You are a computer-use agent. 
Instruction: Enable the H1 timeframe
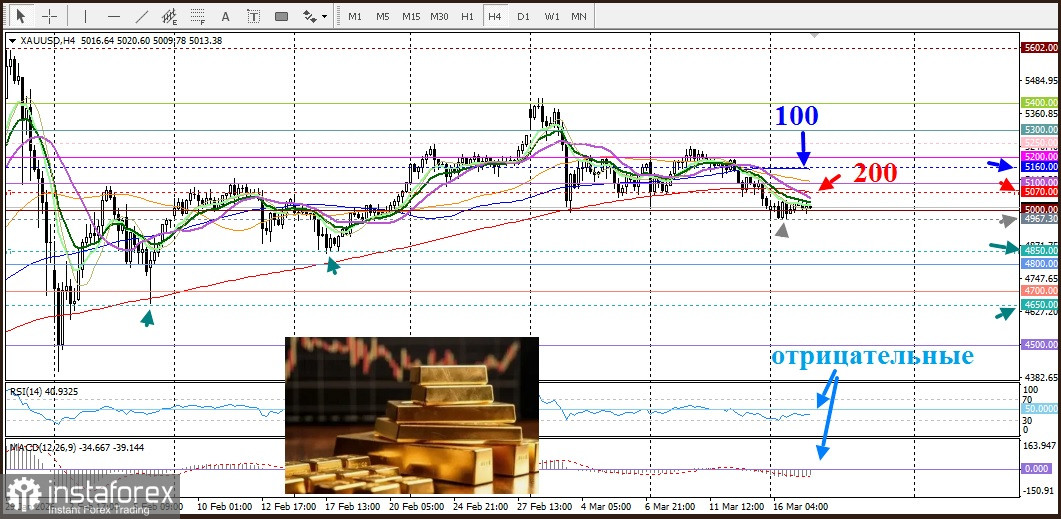click(x=467, y=16)
